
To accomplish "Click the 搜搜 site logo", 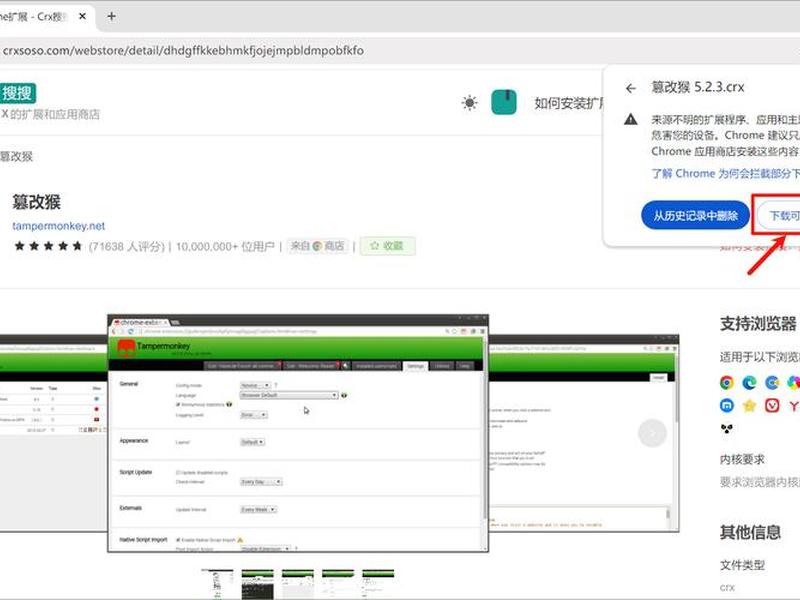I will tap(17, 93).
